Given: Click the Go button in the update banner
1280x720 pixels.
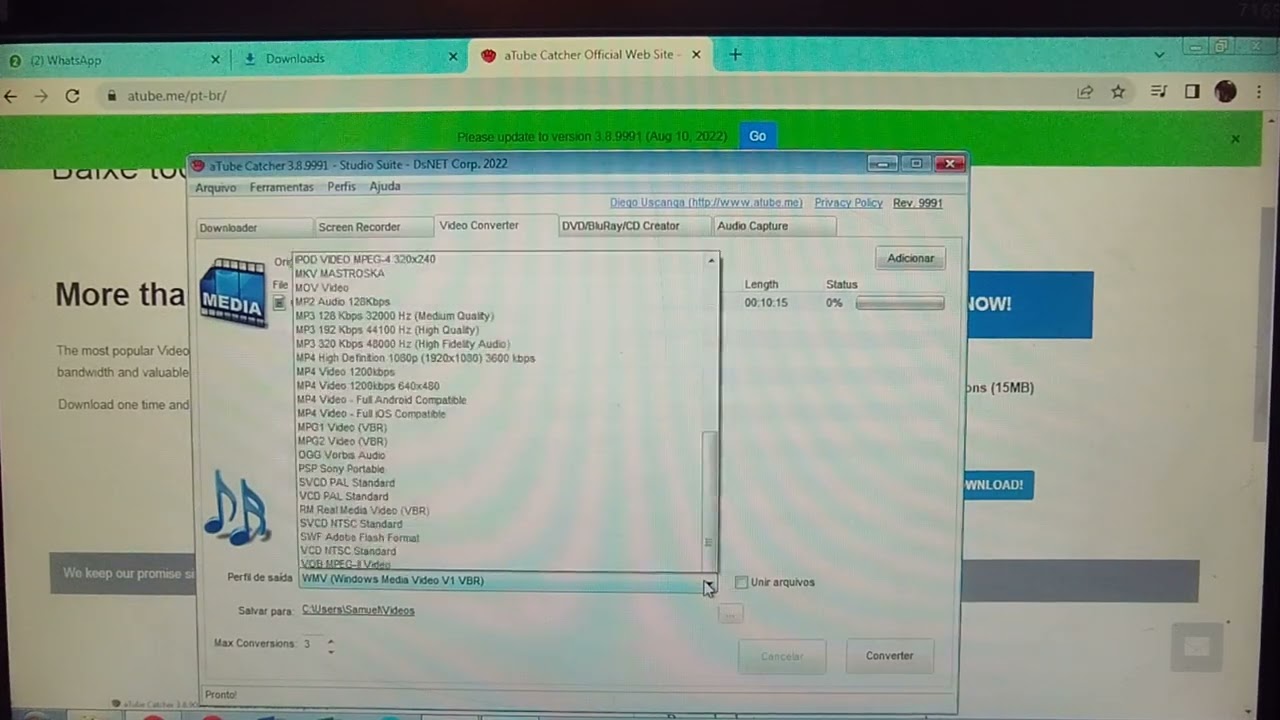Looking at the screenshot, I should (757, 136).
